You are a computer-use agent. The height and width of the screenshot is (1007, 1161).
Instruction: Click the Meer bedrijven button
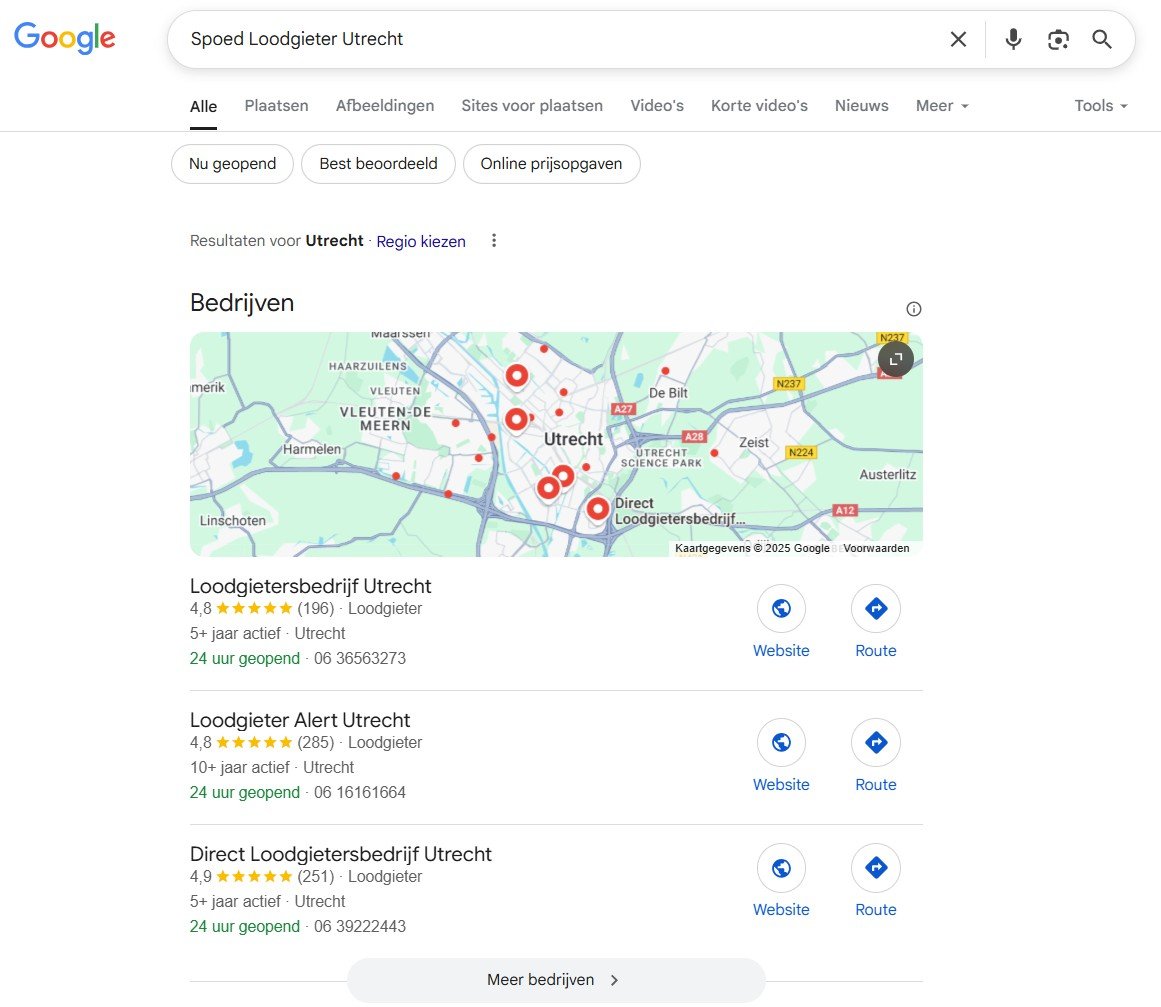pos(556,980)
